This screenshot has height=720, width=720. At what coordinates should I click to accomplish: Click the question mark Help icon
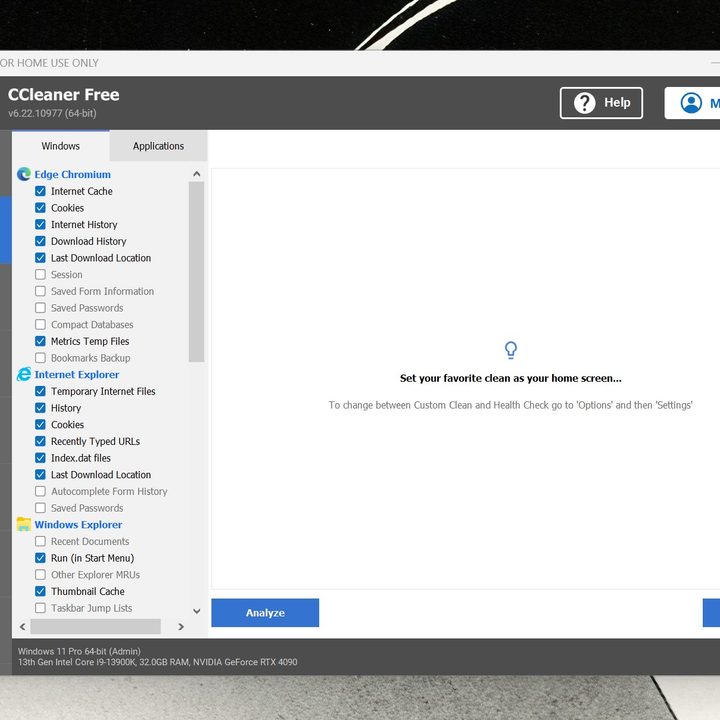point(585,103)
